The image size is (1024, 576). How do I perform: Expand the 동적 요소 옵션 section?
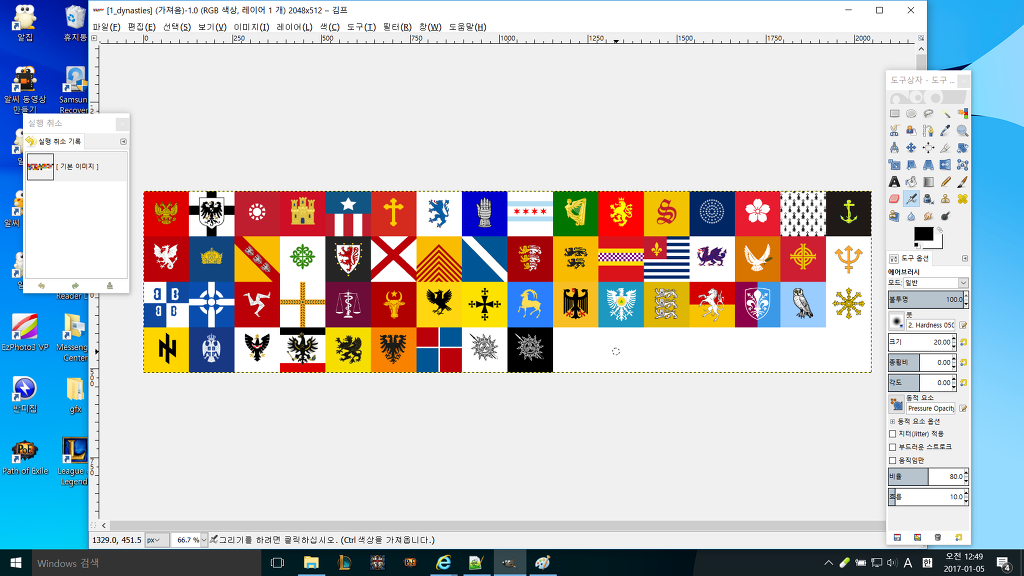coord(893,421)
